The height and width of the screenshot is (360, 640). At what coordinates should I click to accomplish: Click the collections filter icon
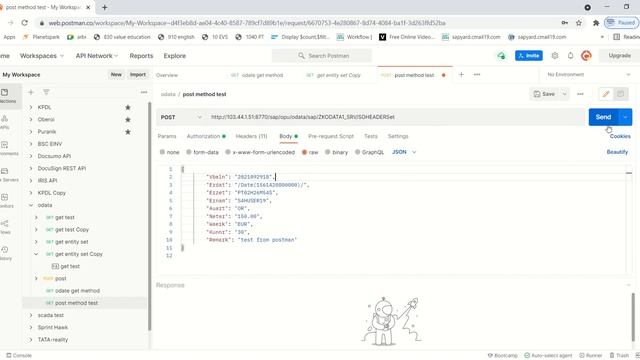(x=46, y=92)
